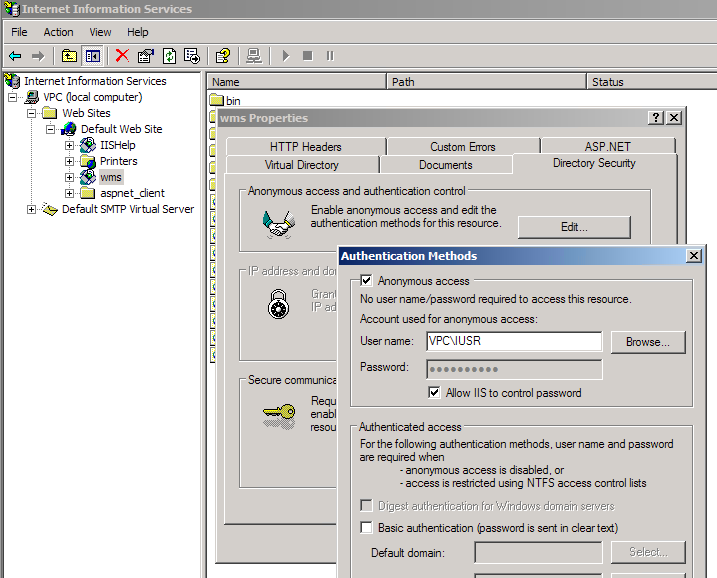This screenshot has height=578, width=717.
Task: Open Properties from the toolbar icon
Action: tap(146, 56)
